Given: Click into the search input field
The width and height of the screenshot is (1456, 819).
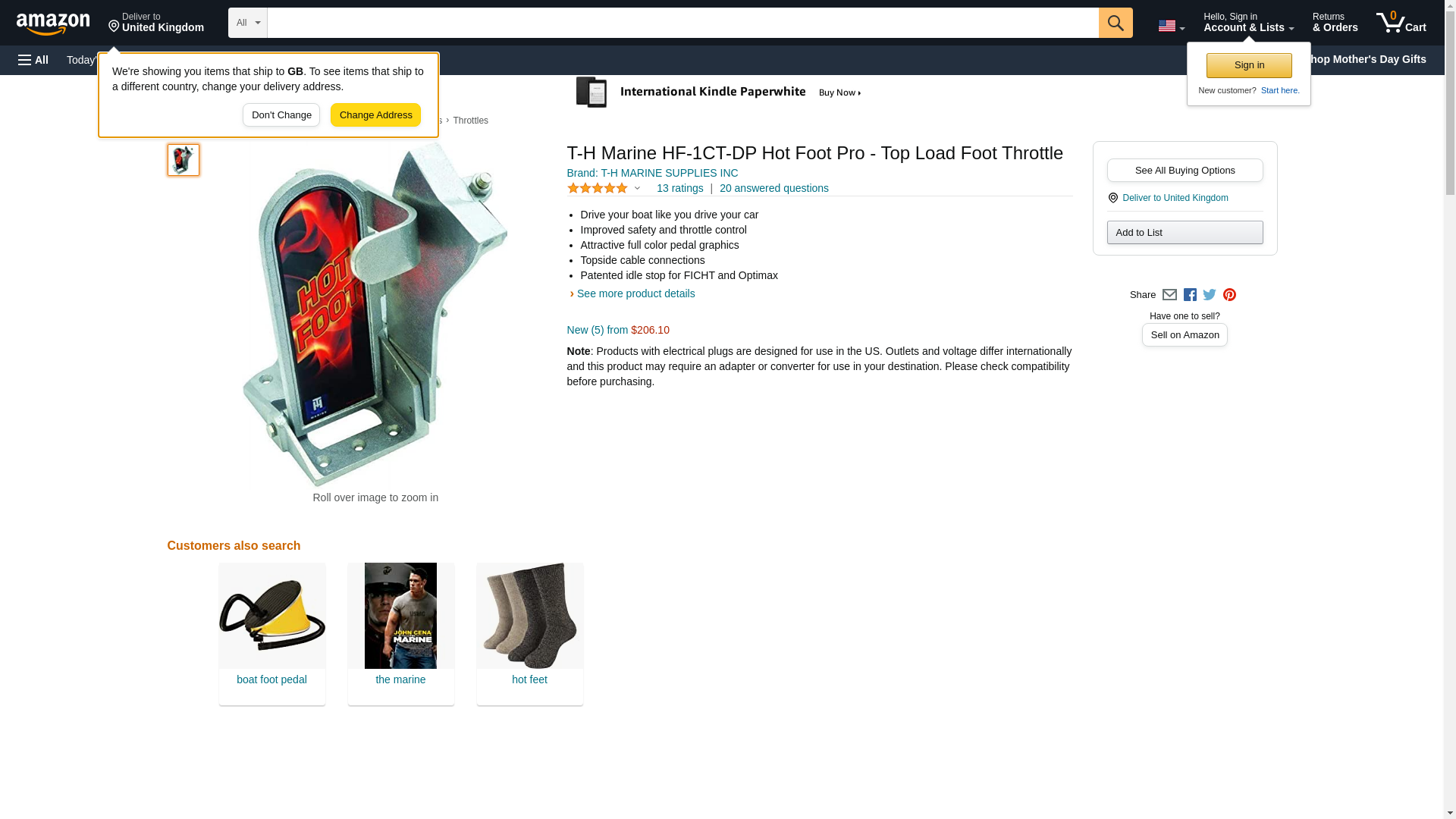Looking at the screenshot, I should [682, 23].
